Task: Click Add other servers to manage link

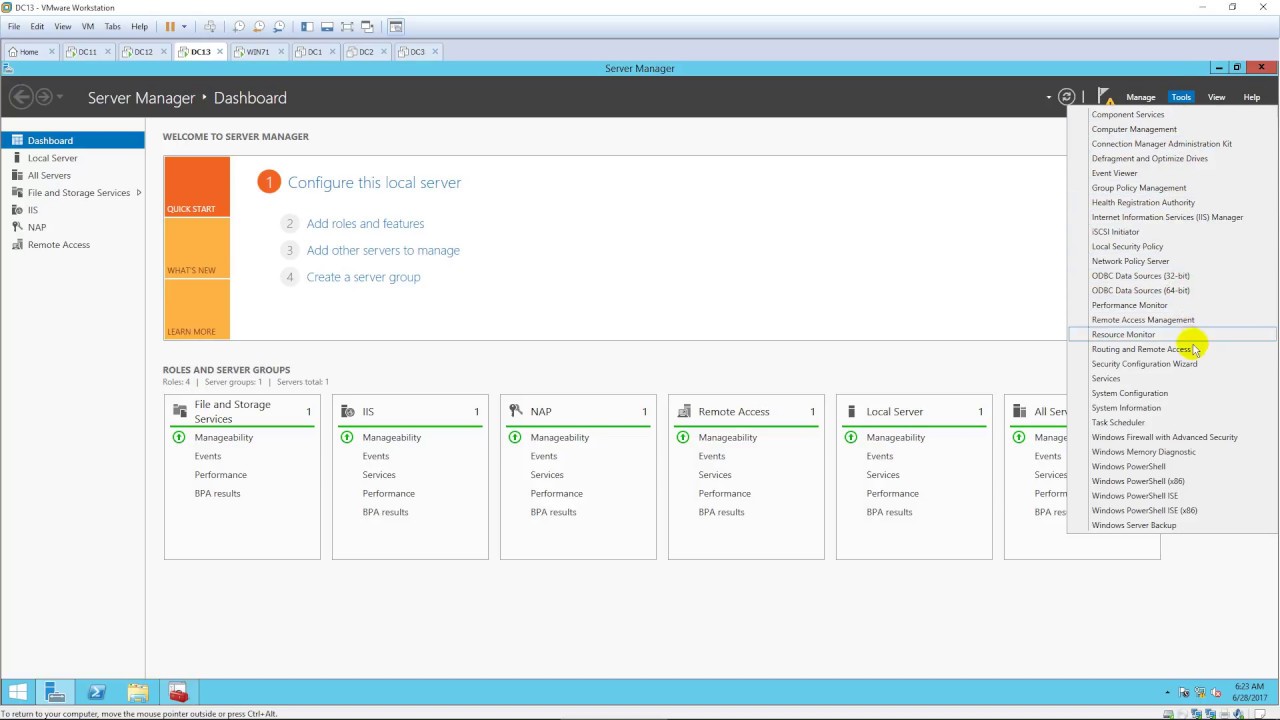Action: pos(383,250)
